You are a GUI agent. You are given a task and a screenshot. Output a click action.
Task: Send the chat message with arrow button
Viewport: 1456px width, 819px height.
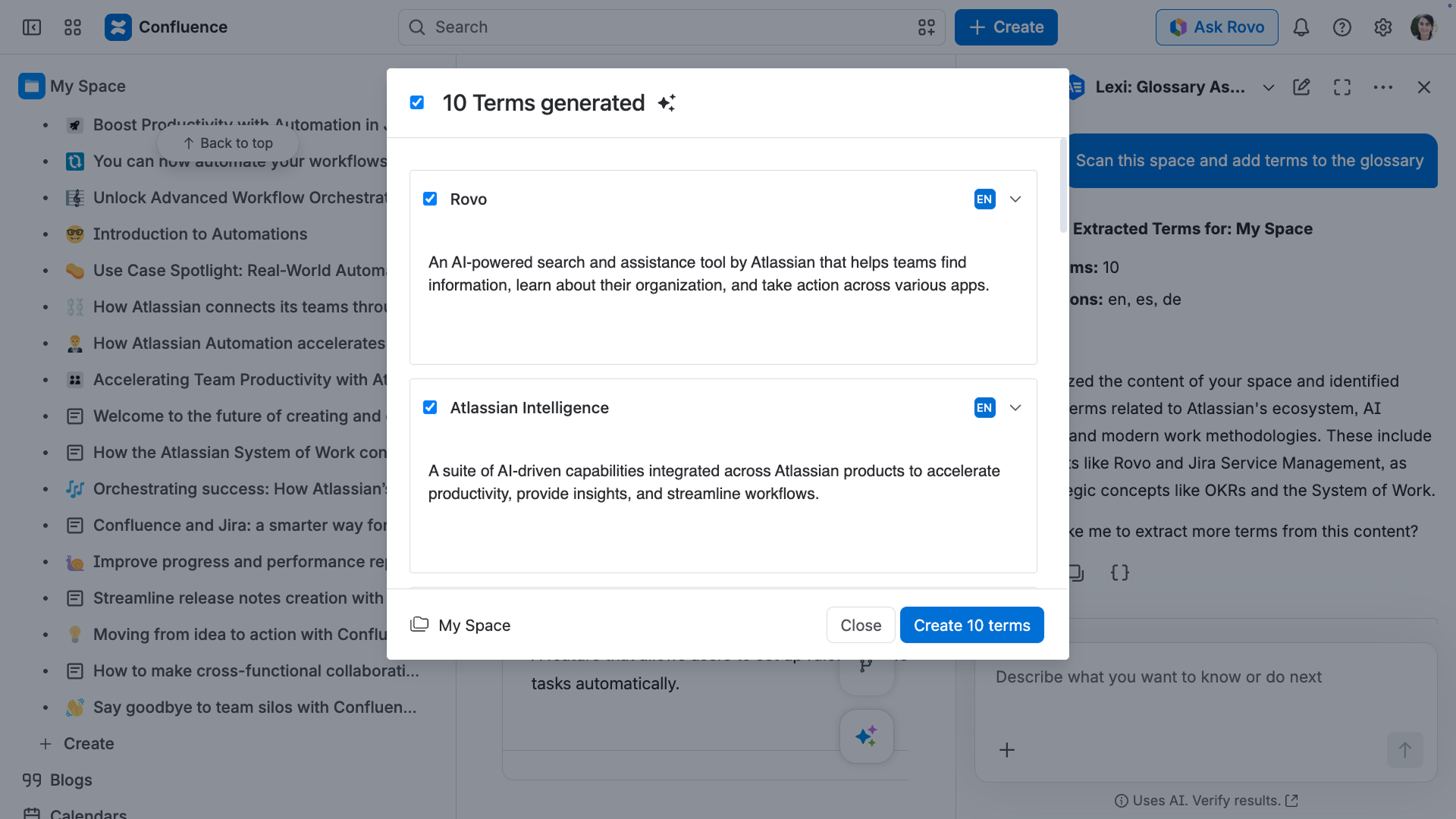pyautogui.click(x=1405, y=750)
